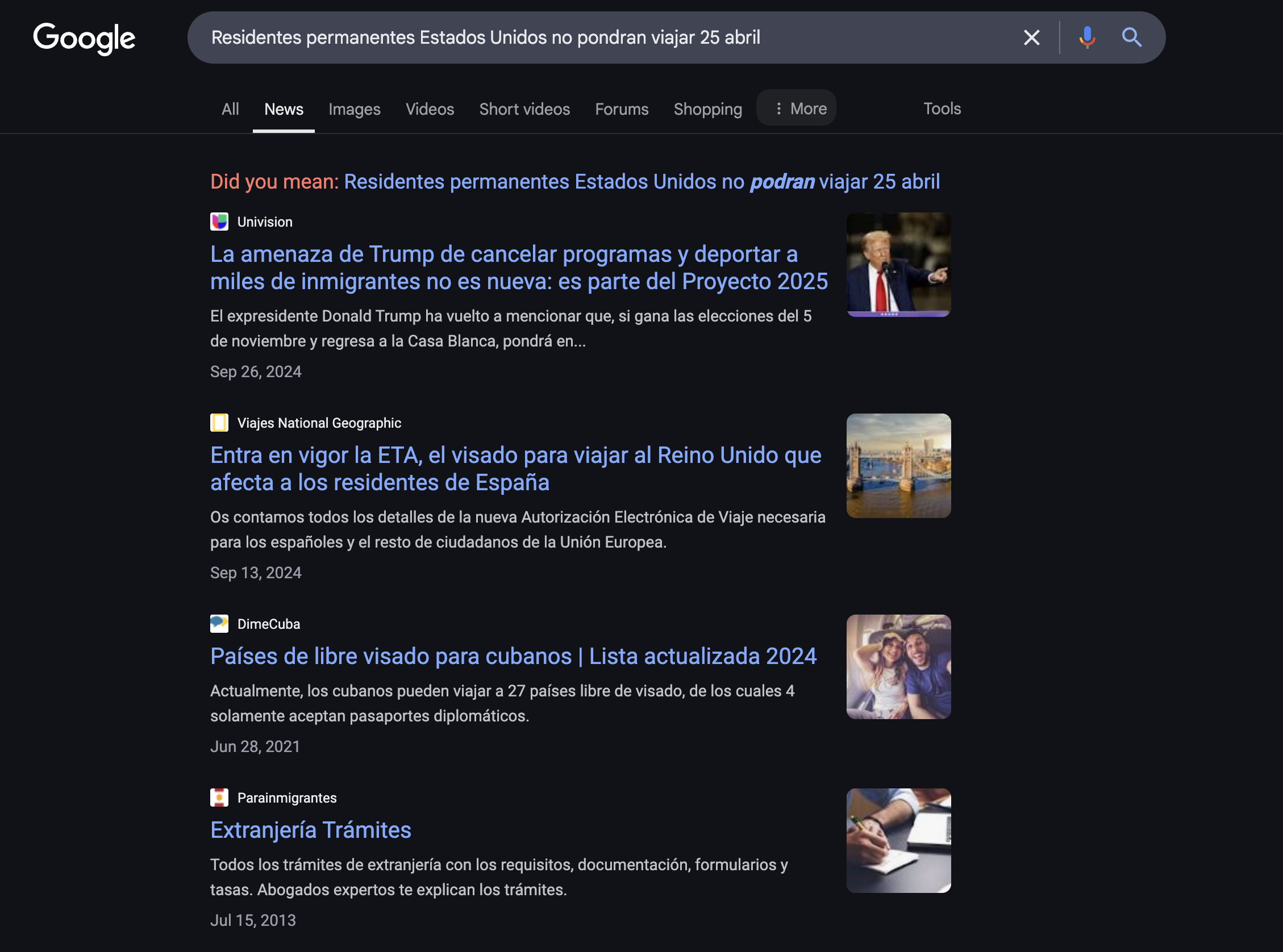Click the DimeCuba source favicon
Screen dimensions: 1283x952
[219, 624]
